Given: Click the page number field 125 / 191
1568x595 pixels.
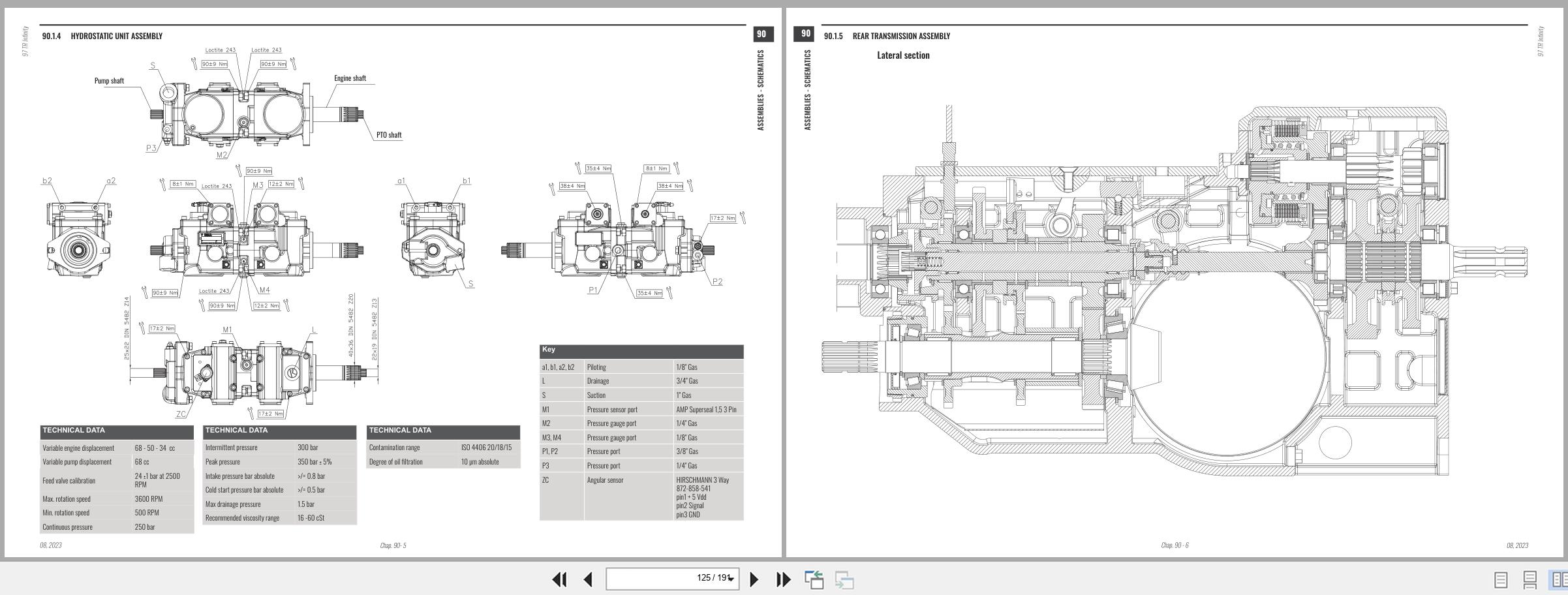Looking at the screenshot, I should pos(672,579).
